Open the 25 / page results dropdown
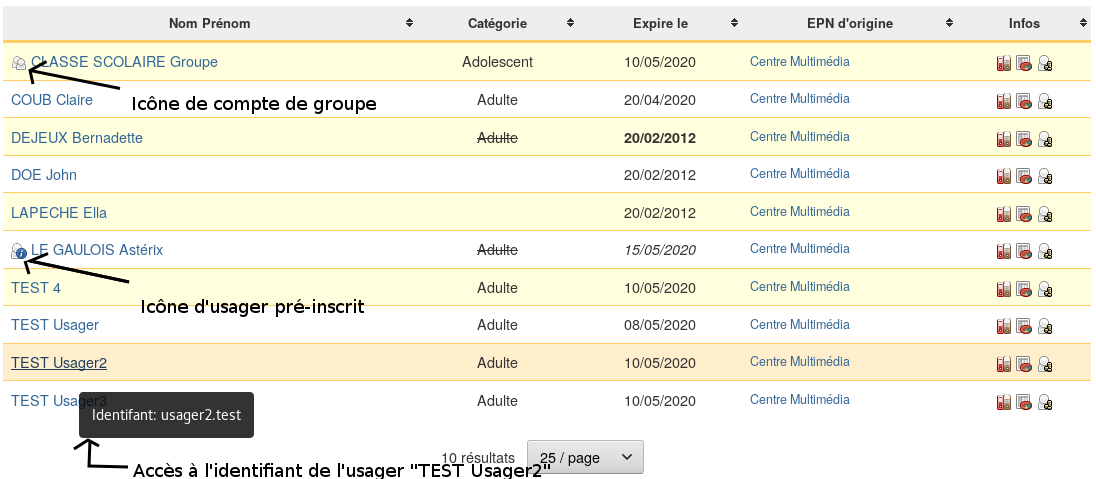Image resolution: width=1096 pixels, height=479 pixels. point(585,457)
